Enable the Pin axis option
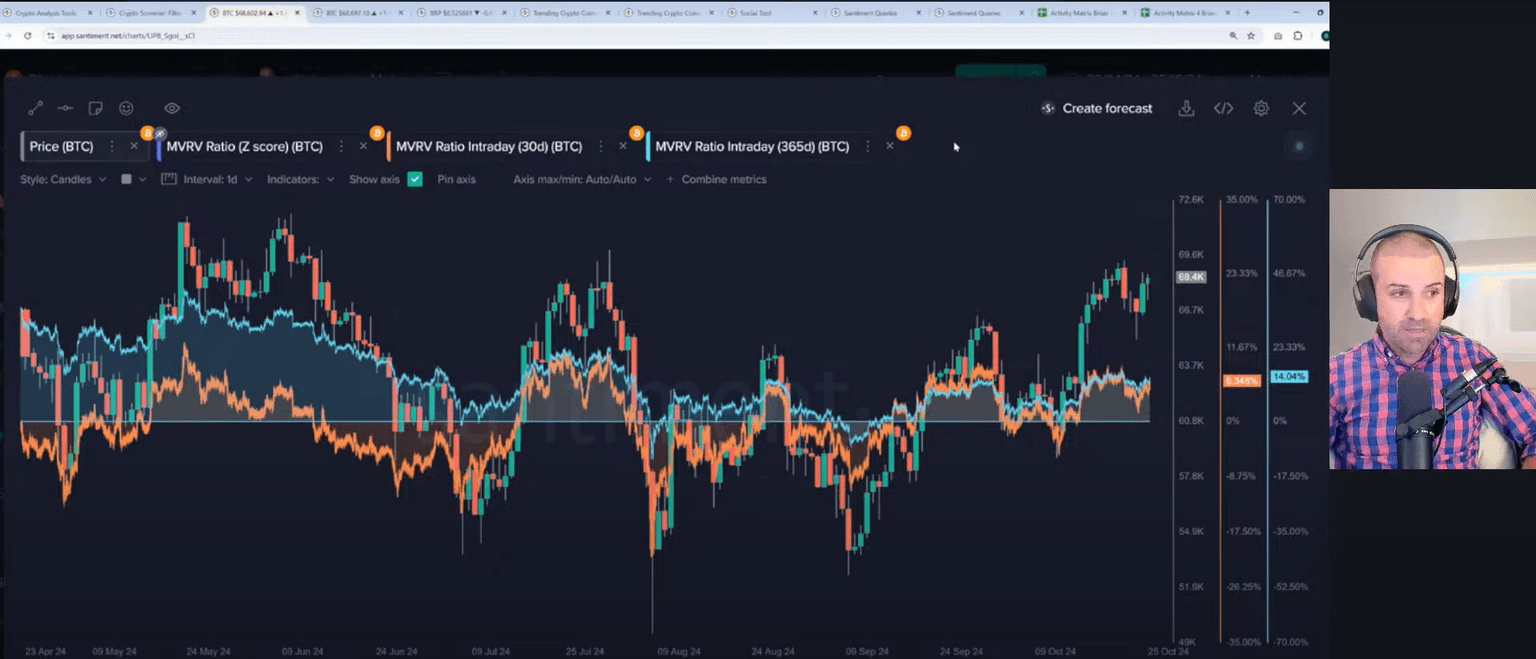The image size is (1536, 659). [x=456, y=180]
